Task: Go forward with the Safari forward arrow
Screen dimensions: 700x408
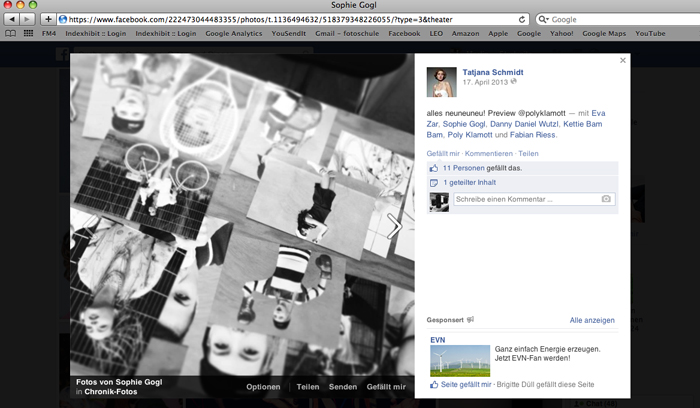Action: (27, 19)
